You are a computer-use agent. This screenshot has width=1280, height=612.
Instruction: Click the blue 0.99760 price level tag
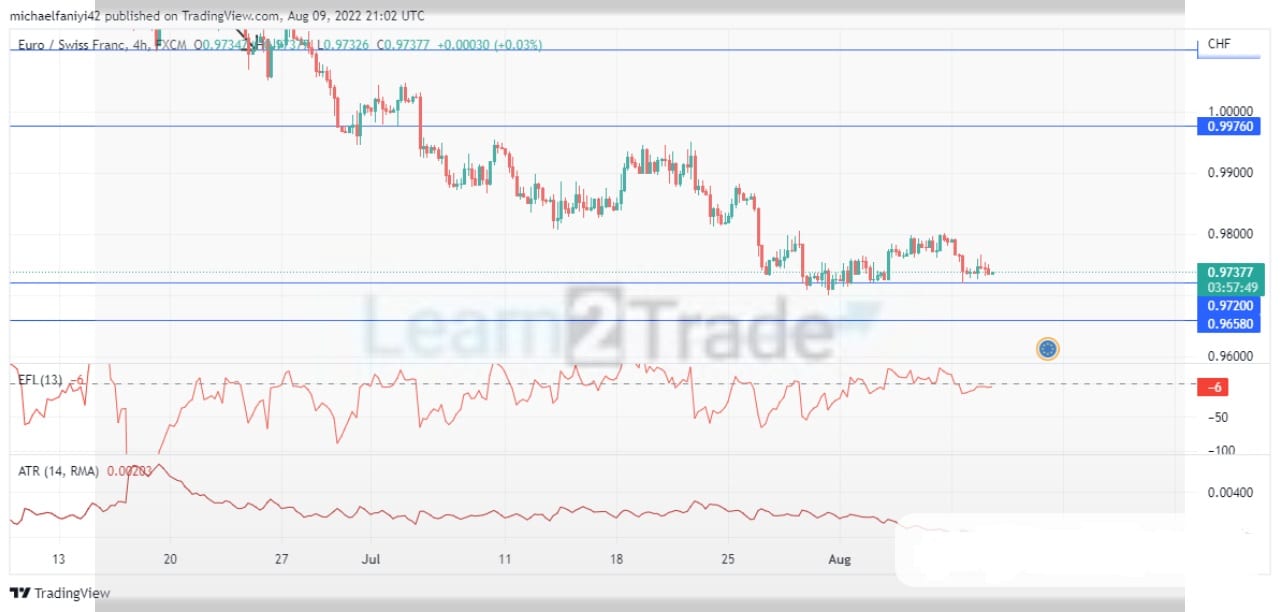(x=1228, y=126)
